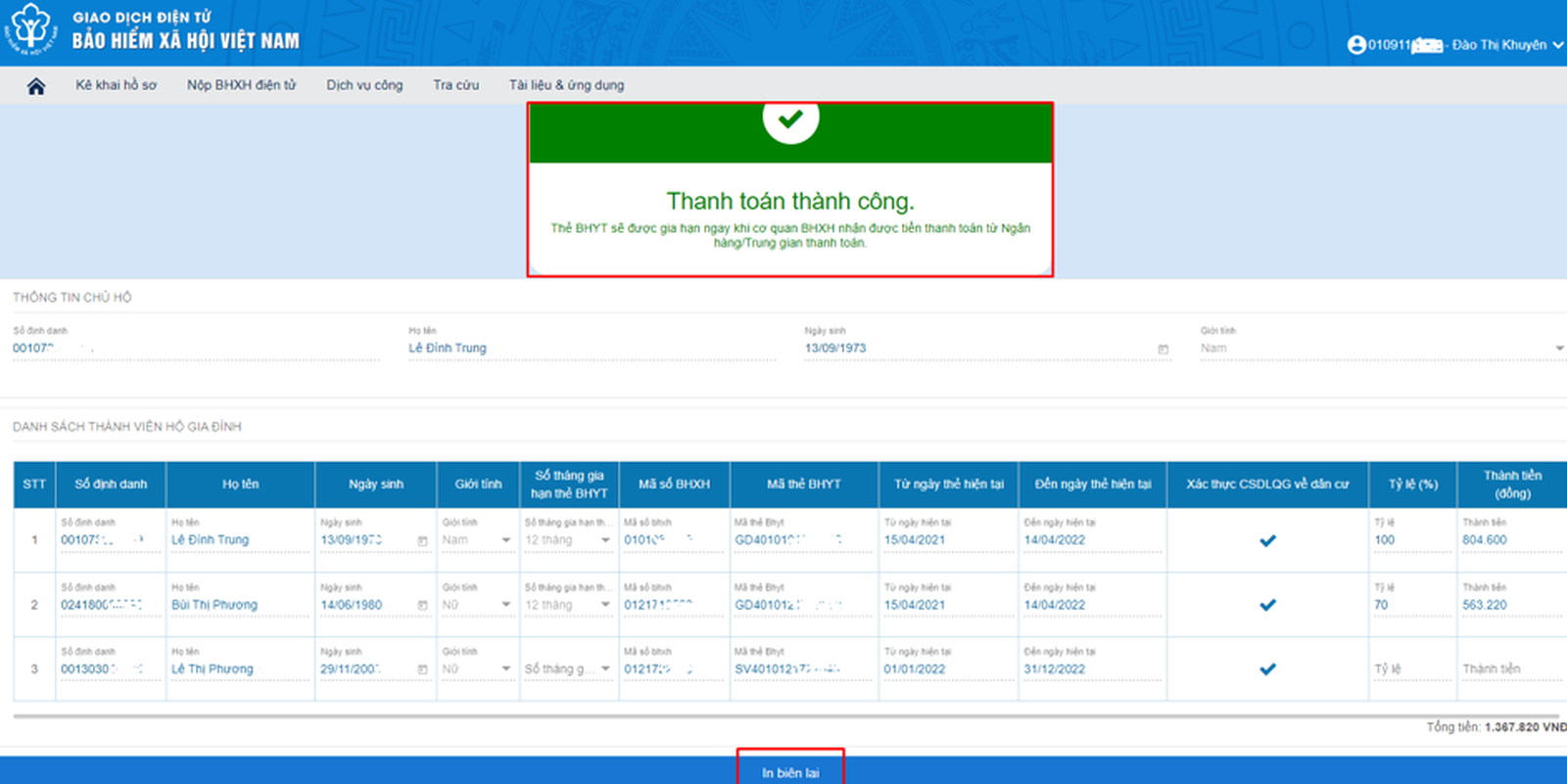Click the user account avatar icon
This screenshot has height=784, width=1567.
click(1356, 45)
